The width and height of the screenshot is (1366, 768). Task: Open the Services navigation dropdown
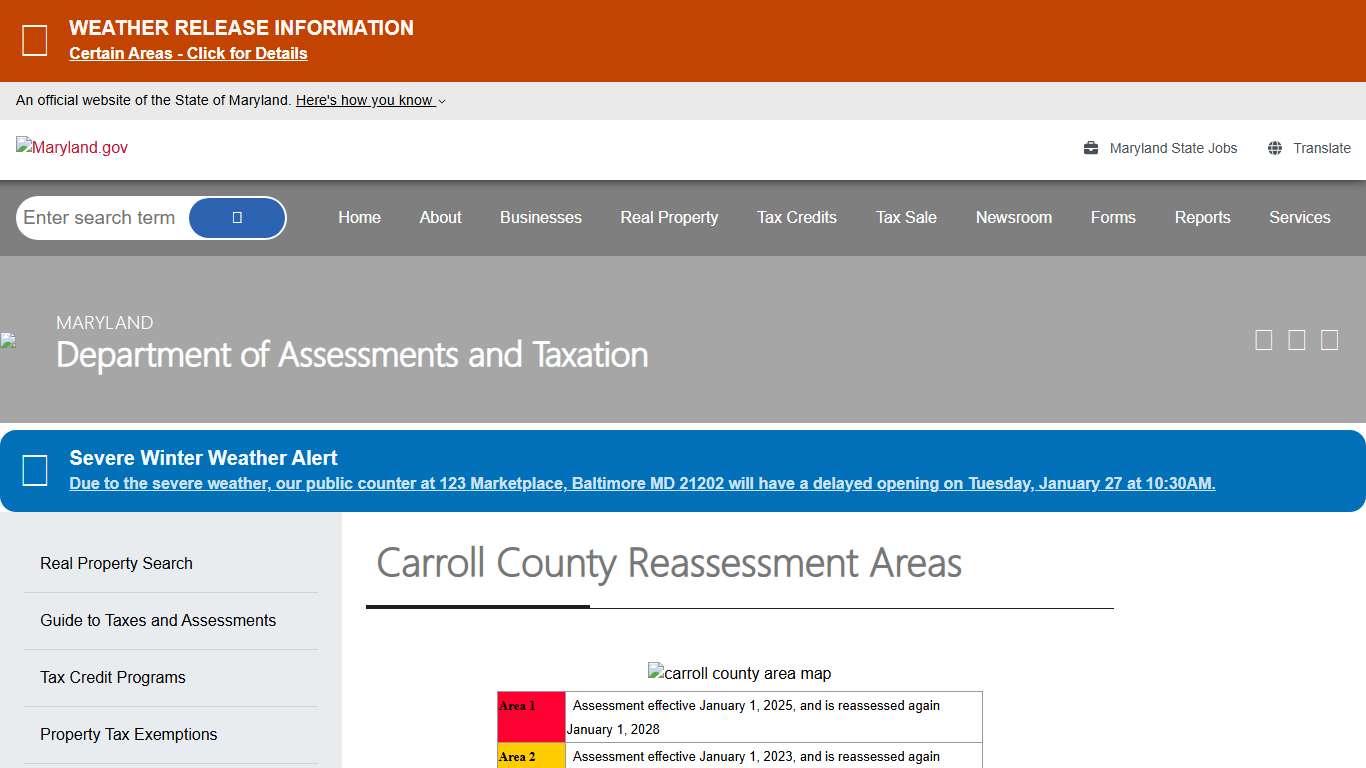pyautogui.click(x=1299, y=217)
